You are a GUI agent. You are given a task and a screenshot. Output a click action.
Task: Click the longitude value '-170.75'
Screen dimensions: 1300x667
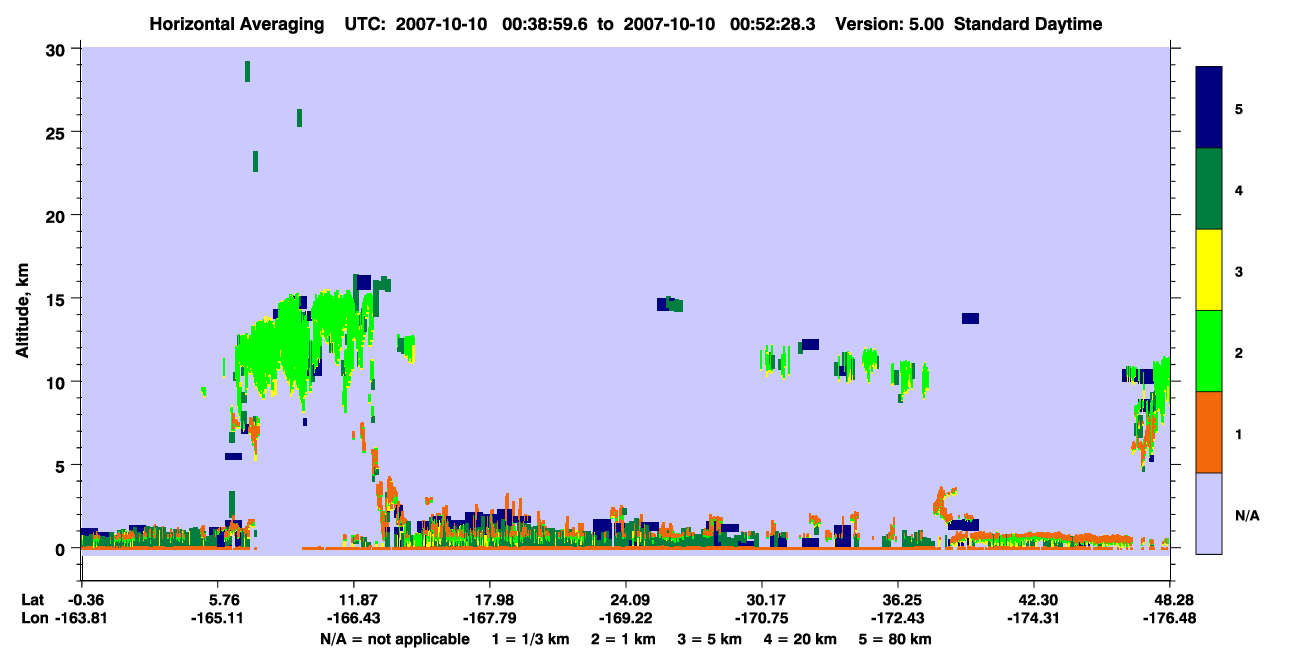(762, 619)
